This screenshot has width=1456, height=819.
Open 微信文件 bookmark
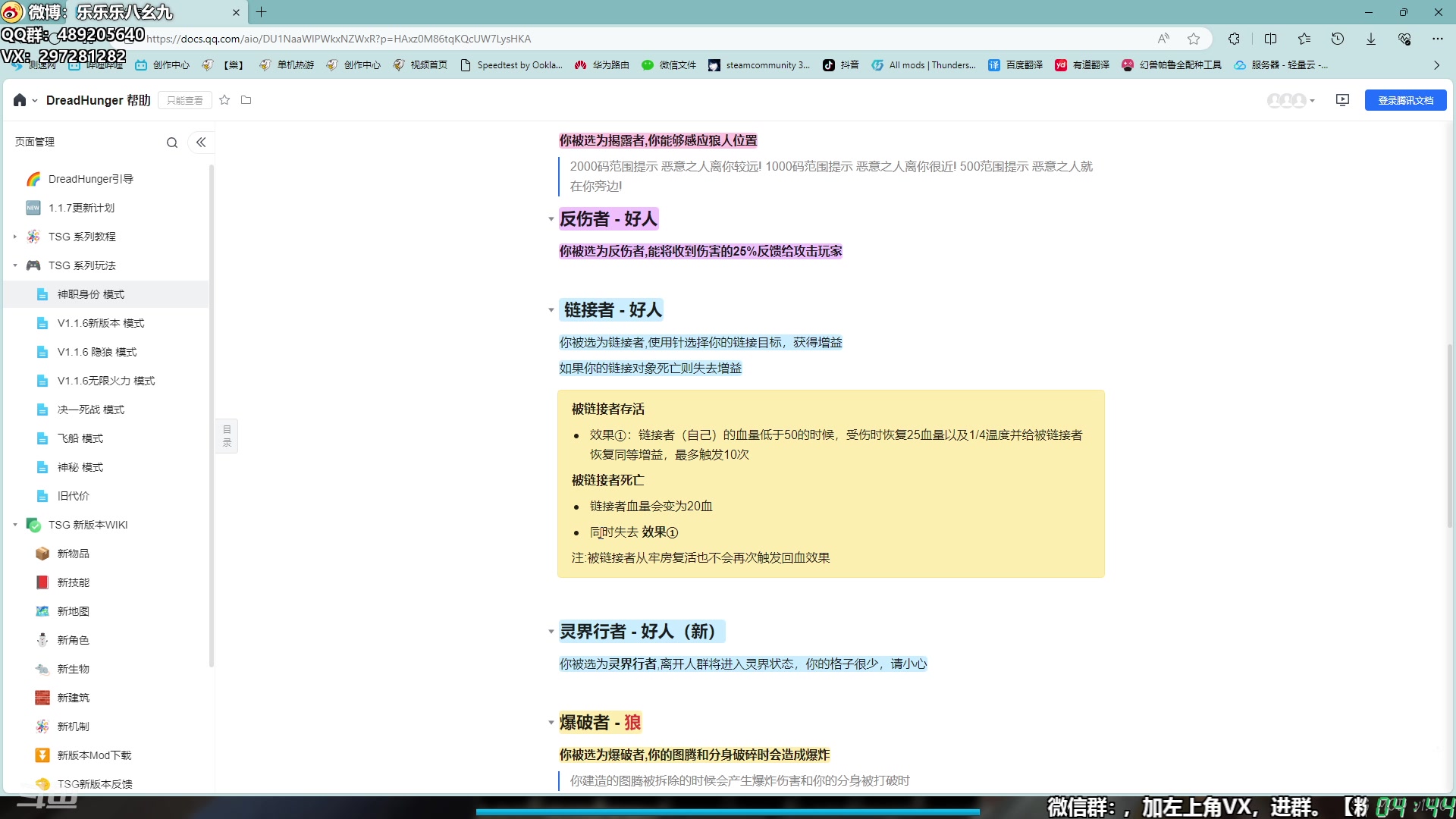(x=669, y=65)
